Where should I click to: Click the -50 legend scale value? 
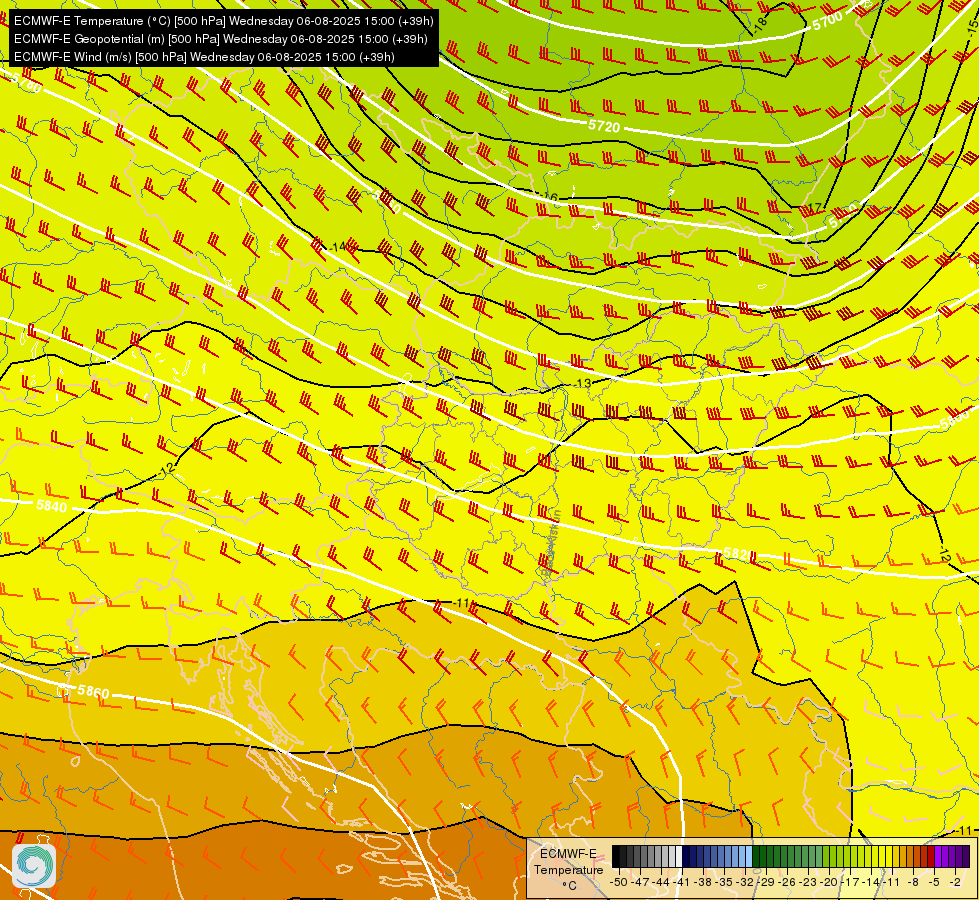click(x=619, y=882)
